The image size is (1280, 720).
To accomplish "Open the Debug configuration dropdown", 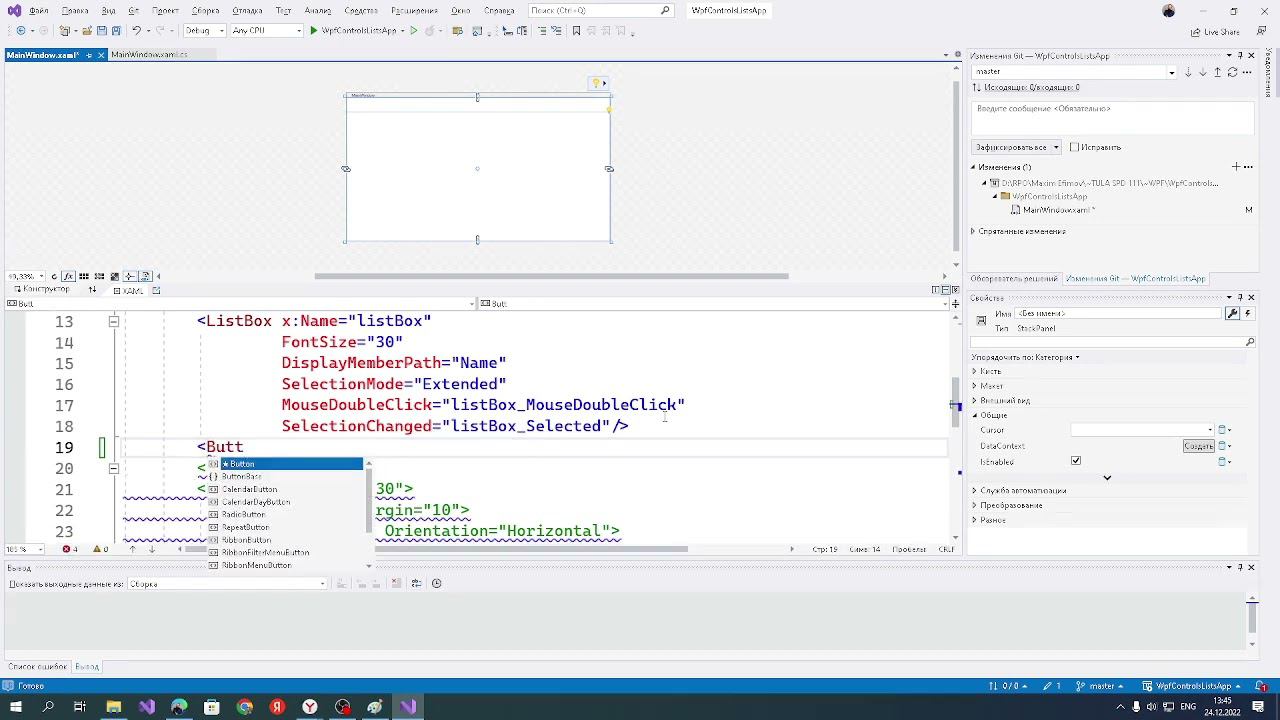I will tap(203, 31).
